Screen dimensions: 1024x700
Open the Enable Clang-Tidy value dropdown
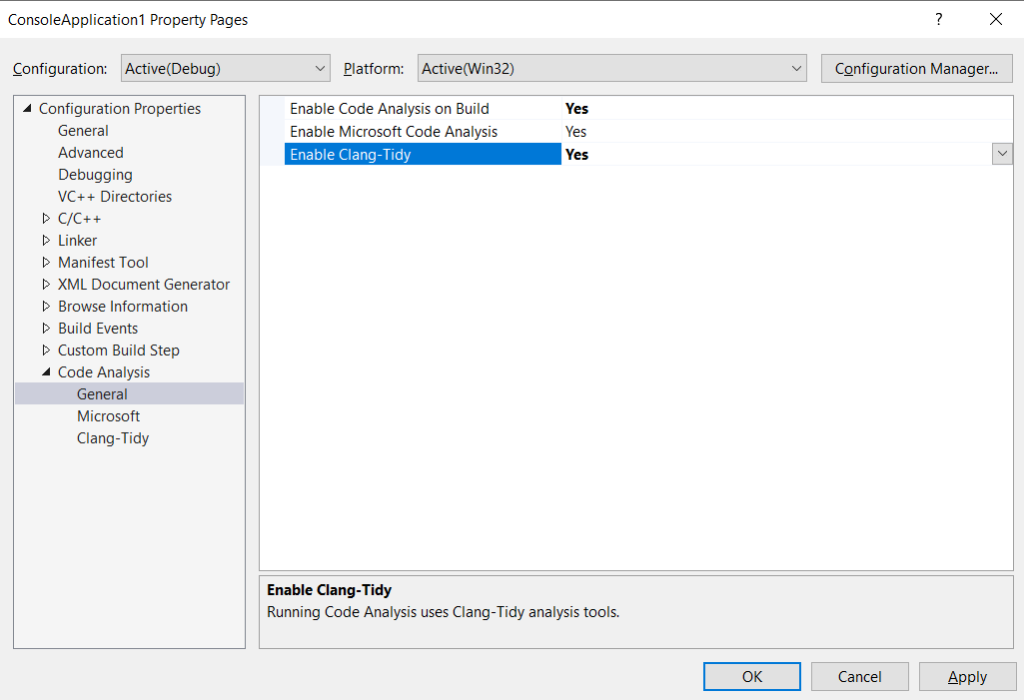[1001, 154]
